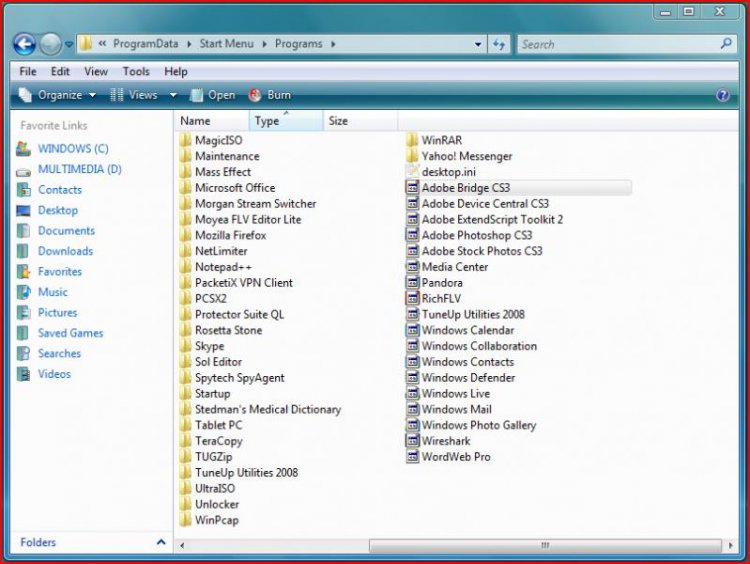Screen dimensions: 750x564
Task: Sort by the Size column header
Action: point(360,121)
